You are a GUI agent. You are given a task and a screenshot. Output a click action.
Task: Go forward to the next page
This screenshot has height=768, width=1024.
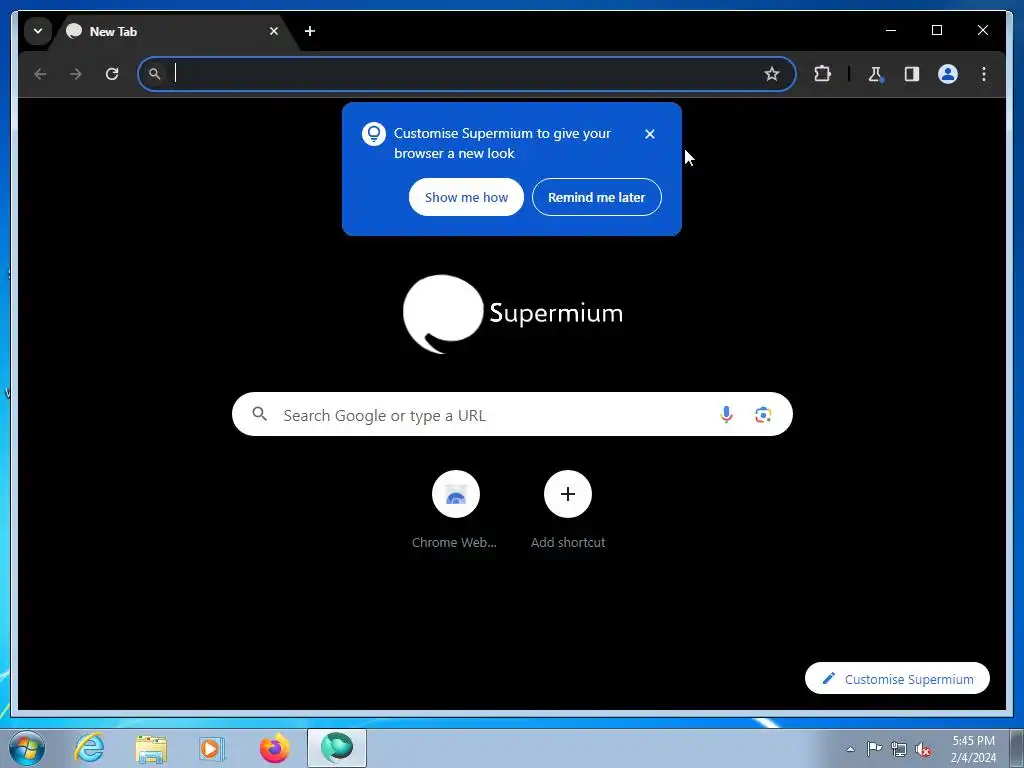(x=76, y=74)
